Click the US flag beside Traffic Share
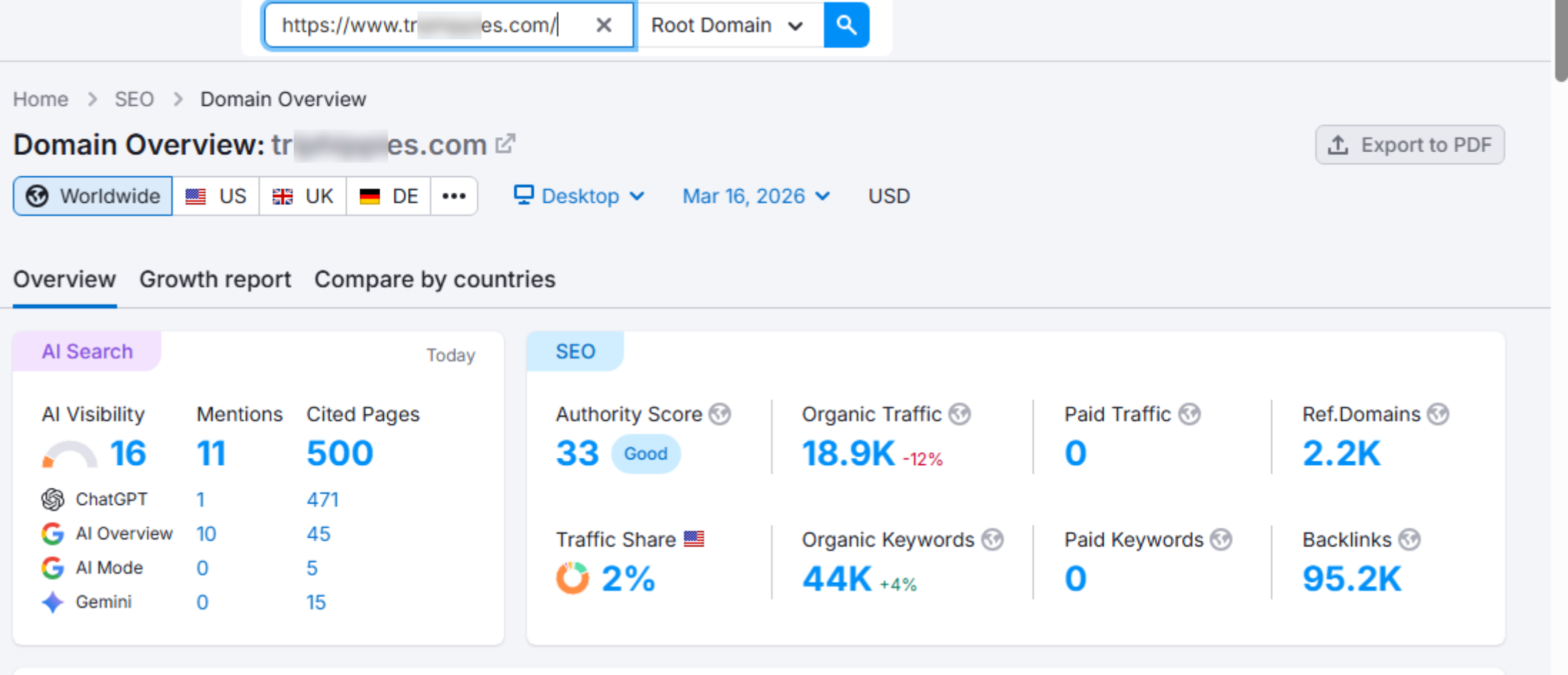 point(693,539)
